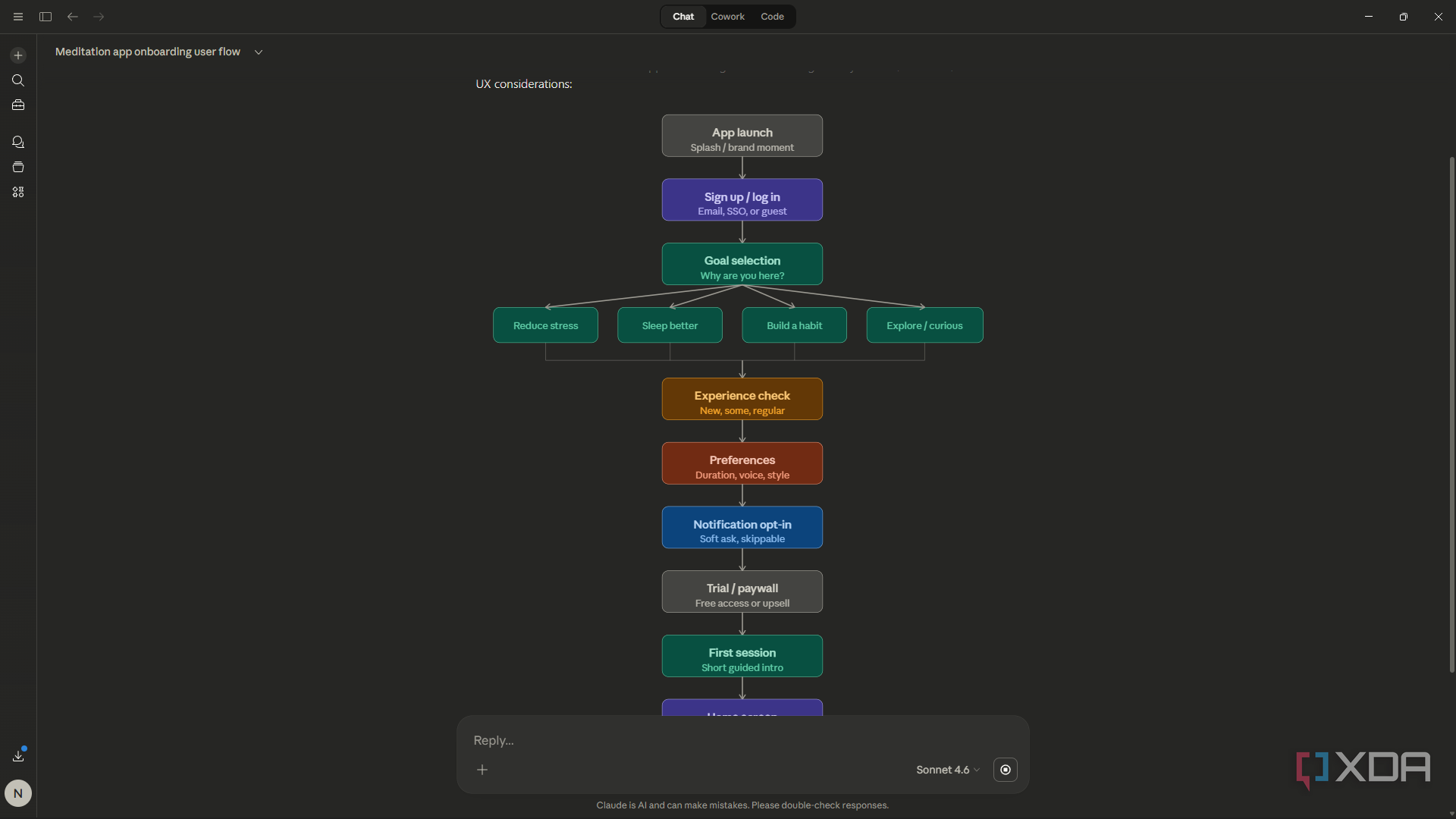Image resolution: width=1456 pixels, height=819 pixels.
Task: Switch to the Chat tab
Action: 683,17
